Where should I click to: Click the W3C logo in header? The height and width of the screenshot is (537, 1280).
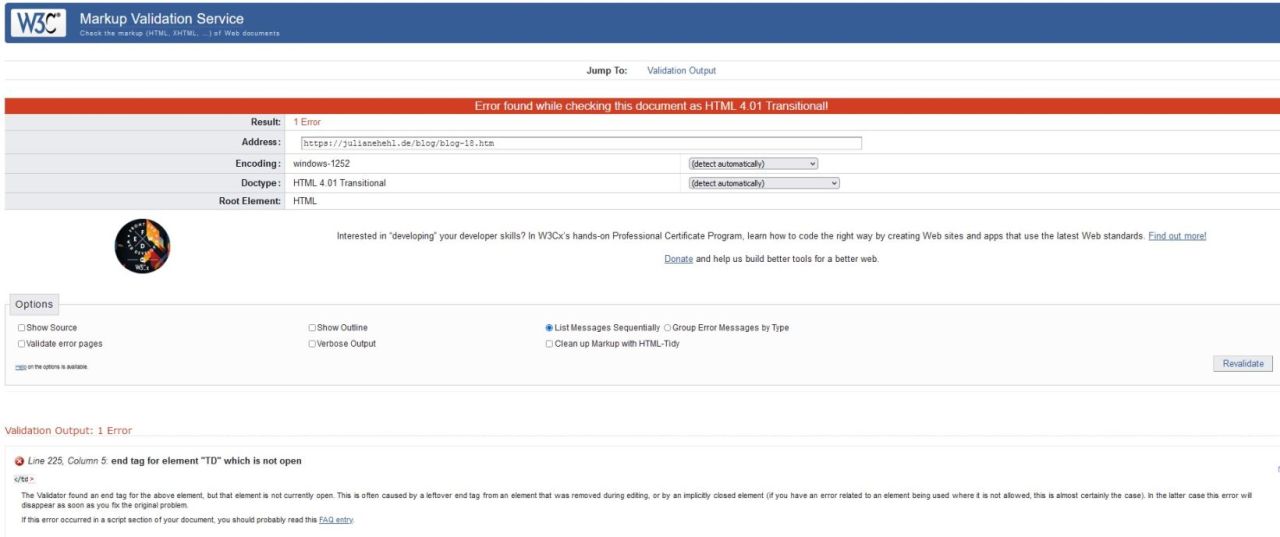click(38, 23)
